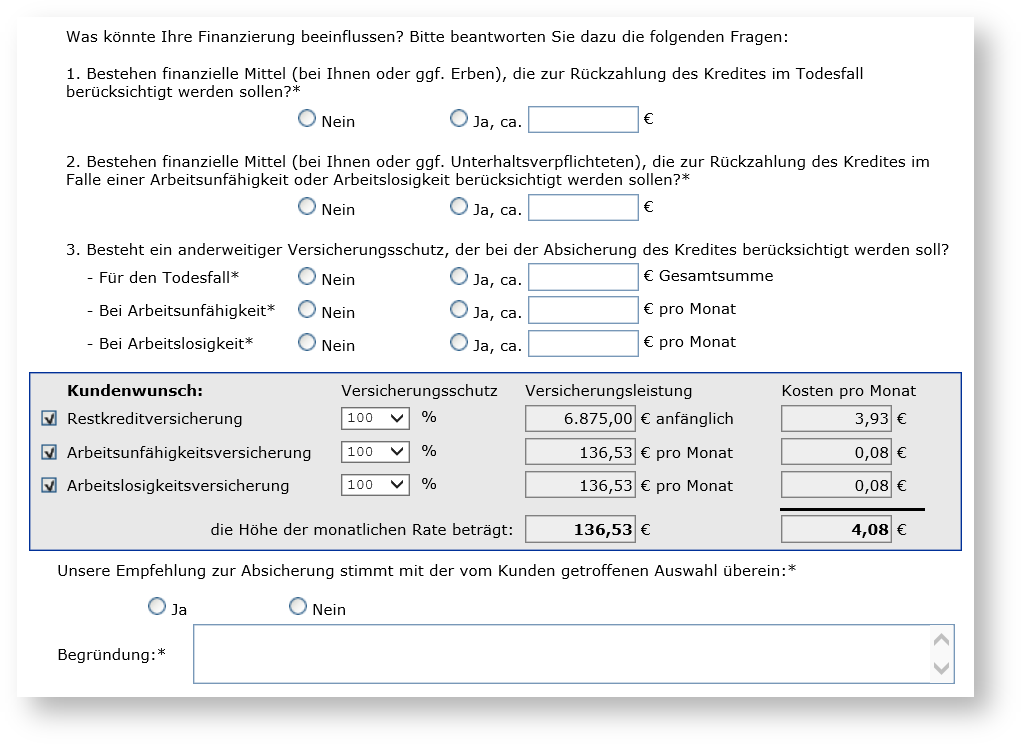Screen dimensions: 1022x745
Task: Open Arbeitslosigkeitsversicherung percentage dropdown
Action: point(375,485)
